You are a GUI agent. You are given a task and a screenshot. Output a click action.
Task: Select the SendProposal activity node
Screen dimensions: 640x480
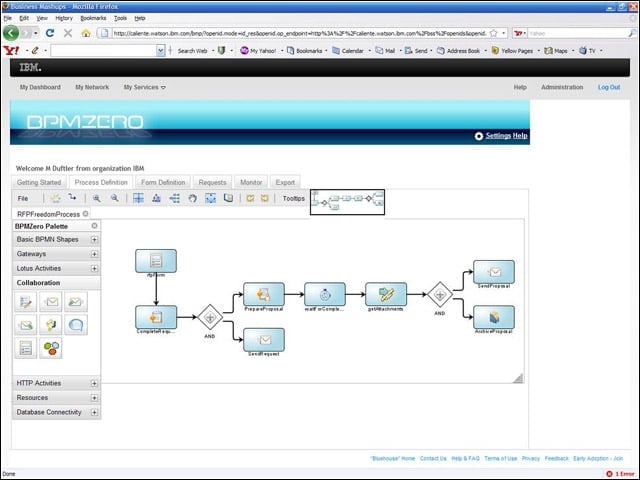click(x=494, y=272)
